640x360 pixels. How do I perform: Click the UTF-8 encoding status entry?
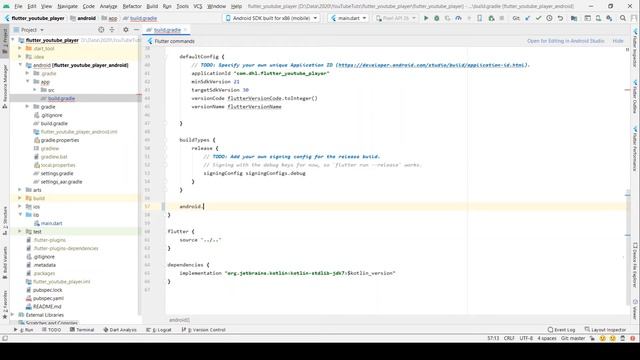[x=526, y=338]
